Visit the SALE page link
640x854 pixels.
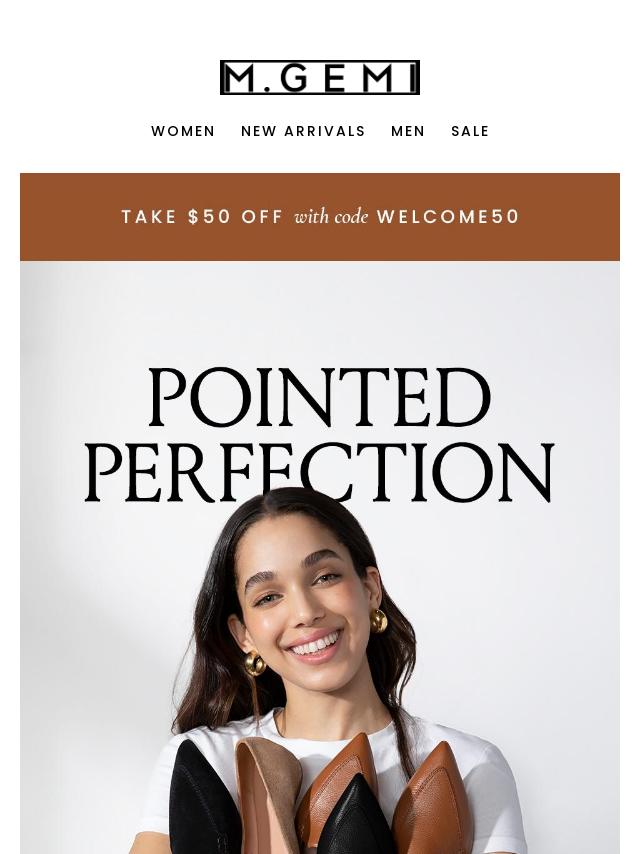[470, 131]
